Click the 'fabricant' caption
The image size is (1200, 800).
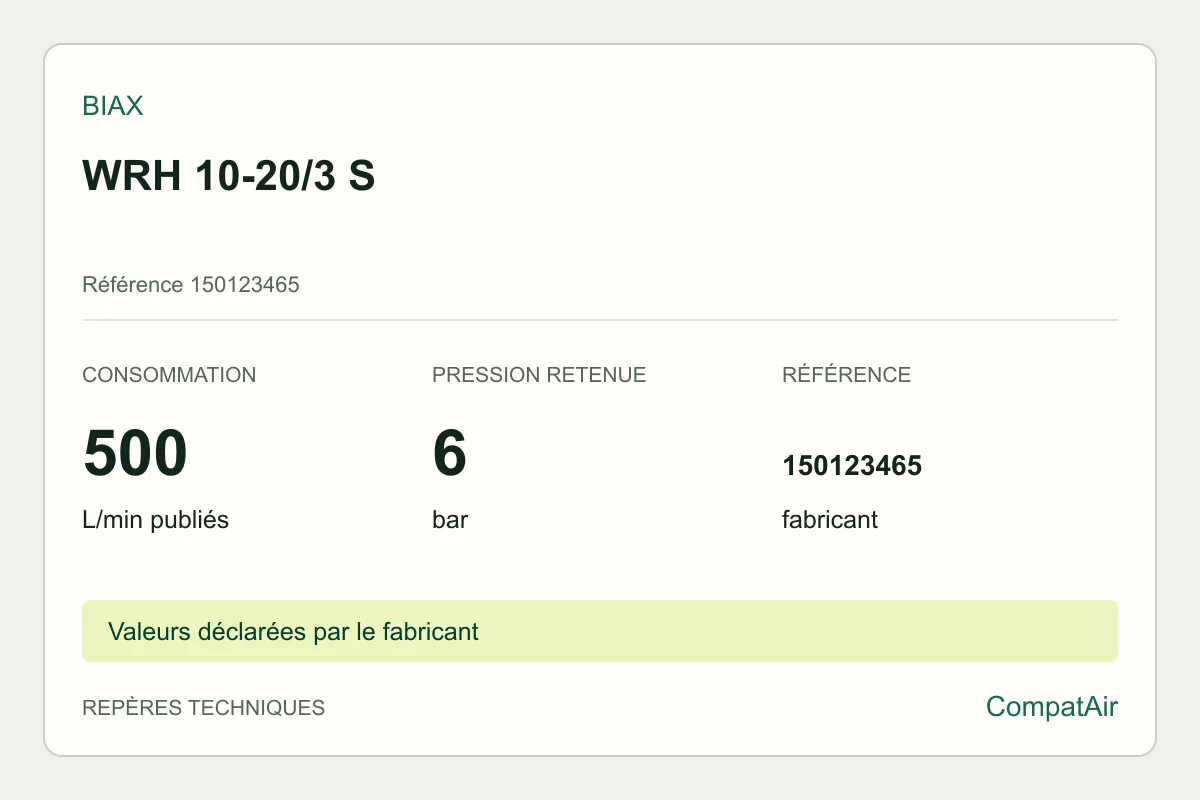(x=830, y=520)
